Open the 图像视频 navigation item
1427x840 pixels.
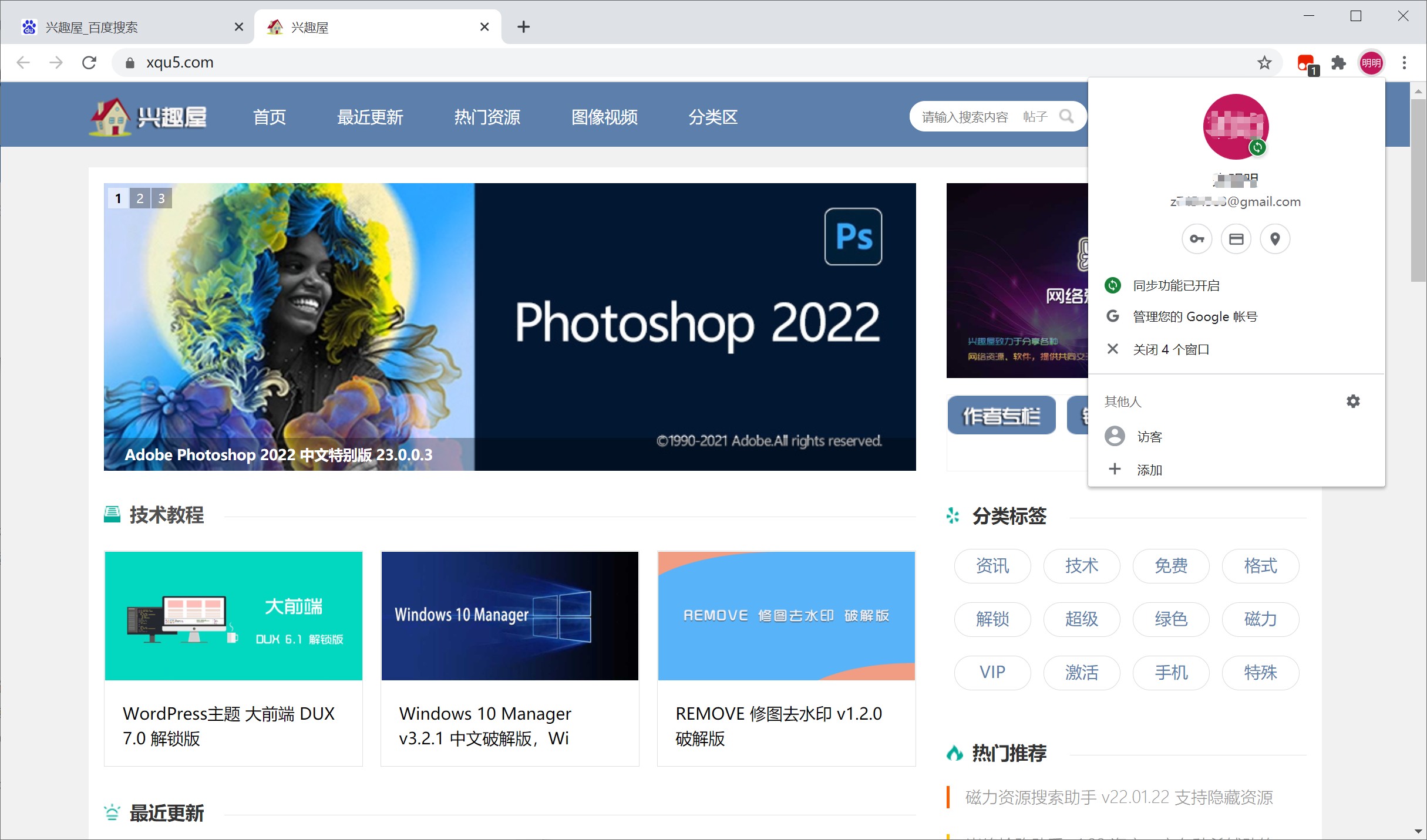605,117
